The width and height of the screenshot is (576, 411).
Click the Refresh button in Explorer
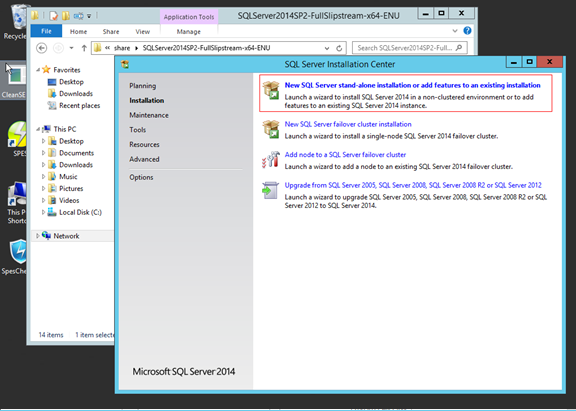click(339, 48)
